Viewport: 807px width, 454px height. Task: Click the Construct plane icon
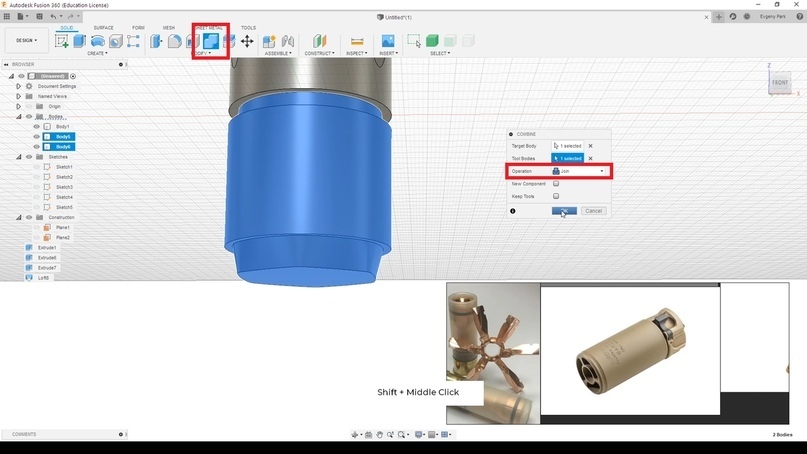click(319, 41)
